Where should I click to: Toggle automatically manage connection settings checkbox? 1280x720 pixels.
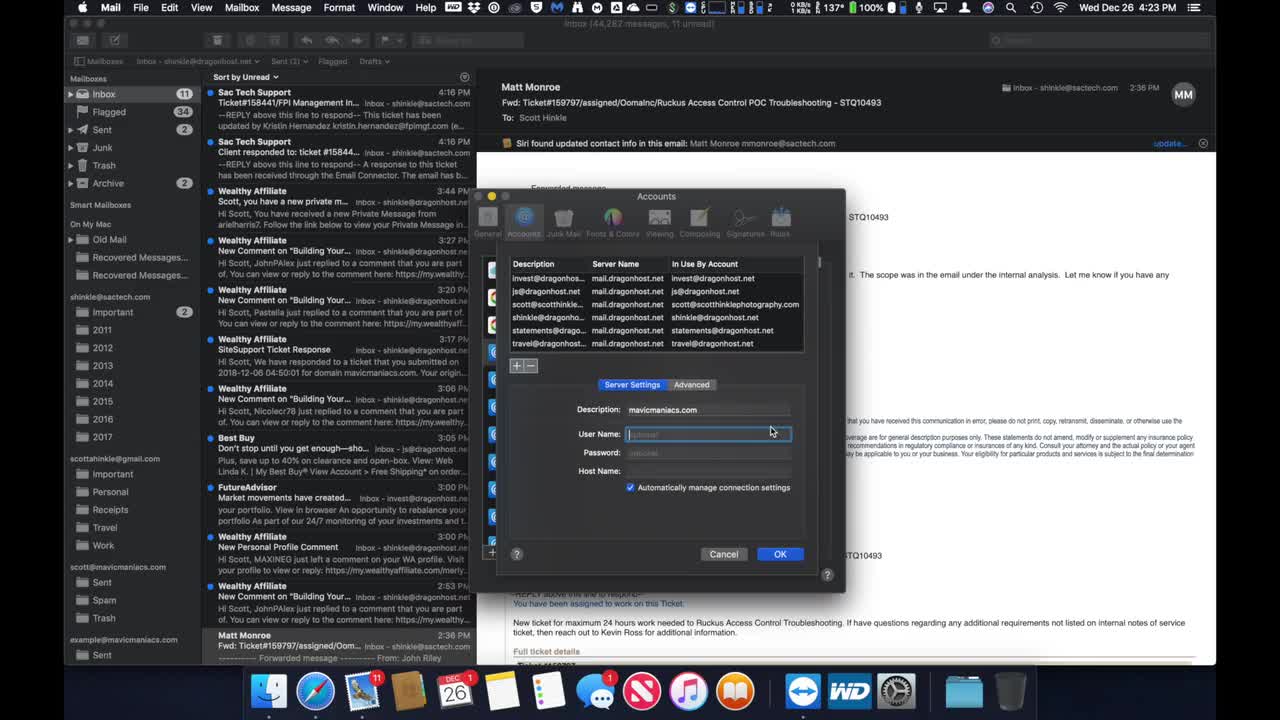click(x=630, y=488)
